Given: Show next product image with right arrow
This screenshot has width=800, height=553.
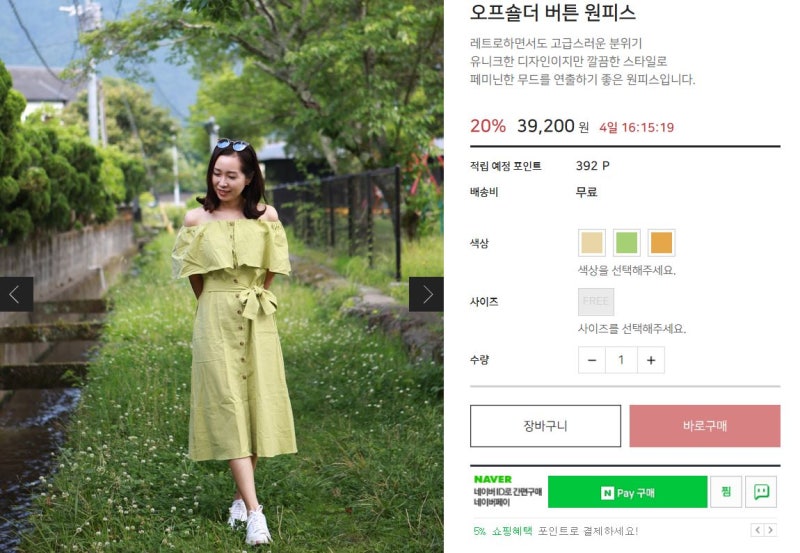Looking at the screenshot, I should [x=426, y=294].
